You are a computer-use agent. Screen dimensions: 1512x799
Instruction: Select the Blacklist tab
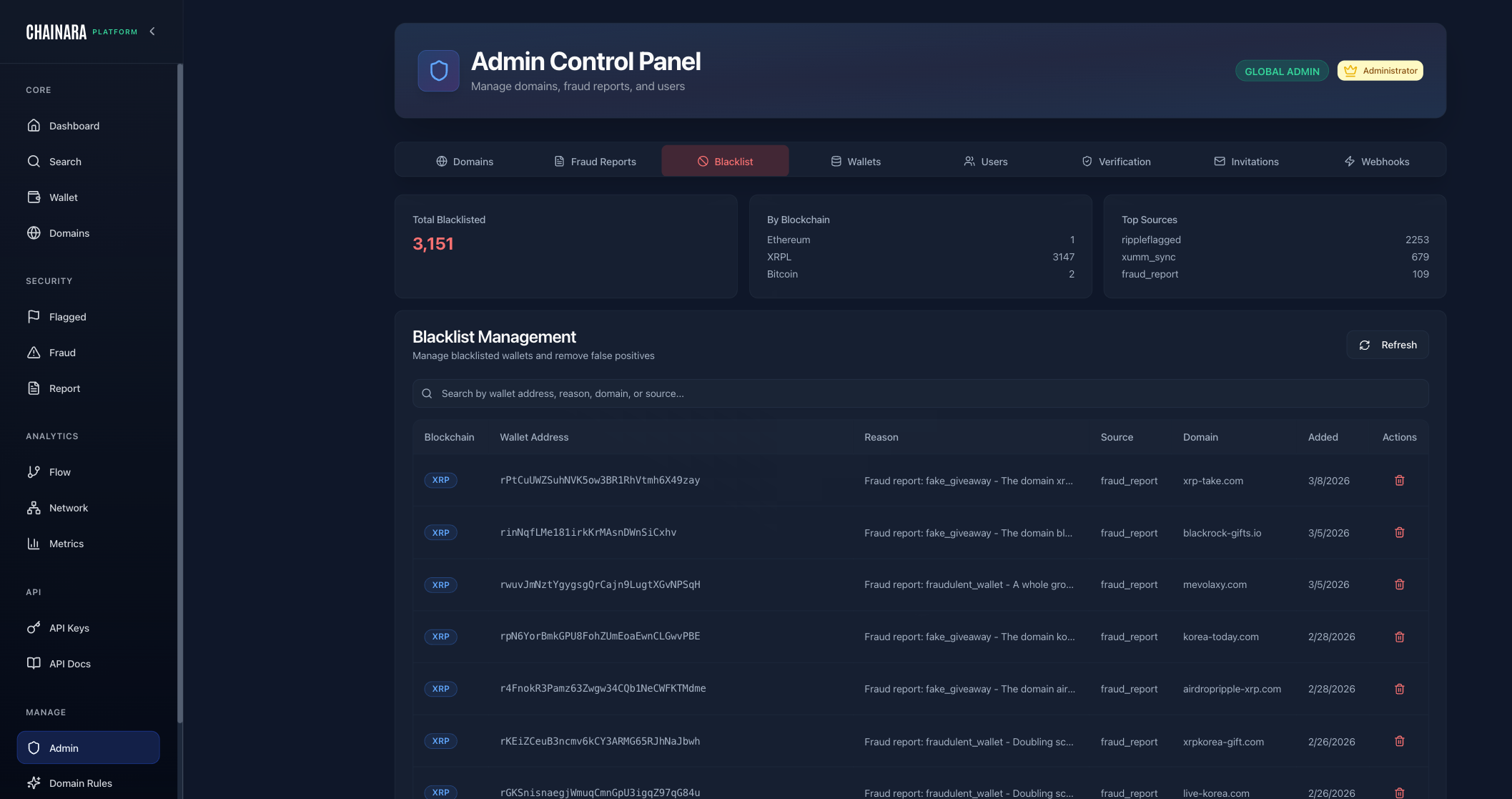[725, 162]
